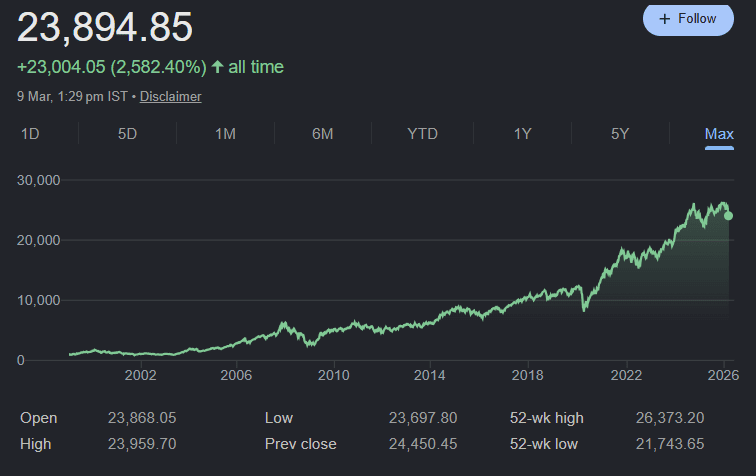This screenshot has height=476, width=756.
Task: Select the Max range tab
Action: 719,134
